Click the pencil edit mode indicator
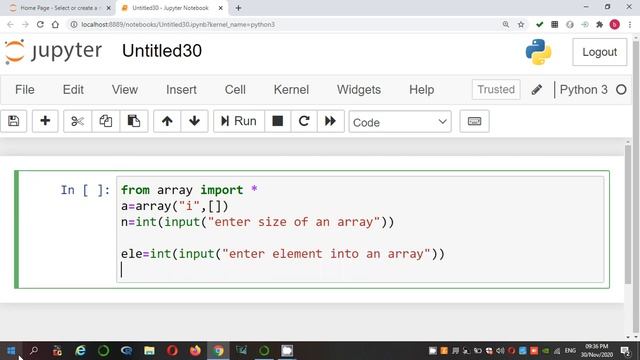This screenshot has width=640, height=360. point(537,89)
